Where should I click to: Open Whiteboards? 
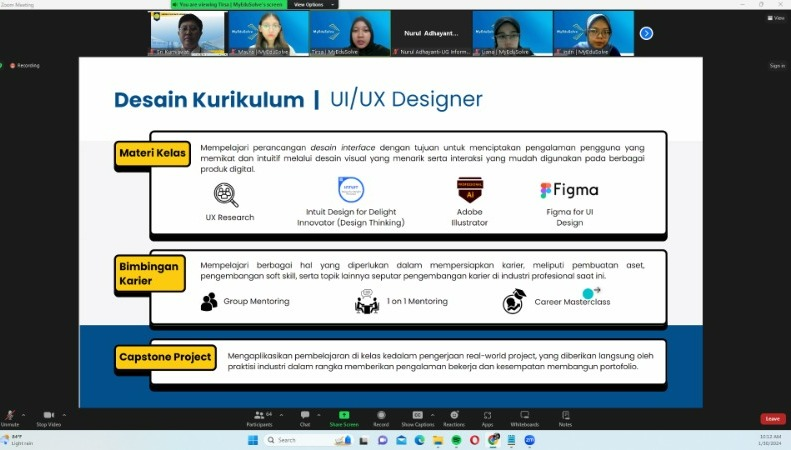point(525,418)
